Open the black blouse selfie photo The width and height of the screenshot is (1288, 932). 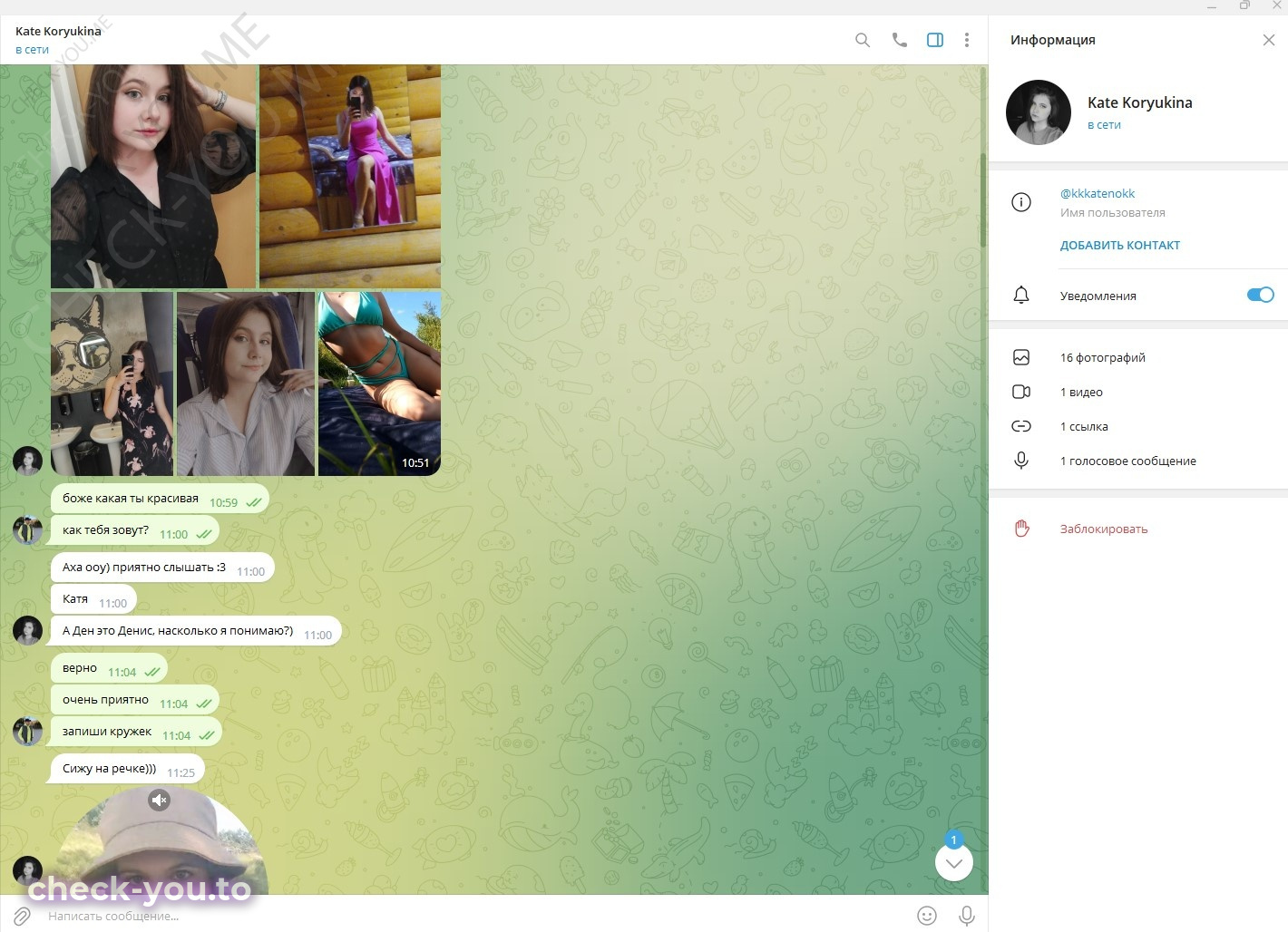tap(154, 176)
